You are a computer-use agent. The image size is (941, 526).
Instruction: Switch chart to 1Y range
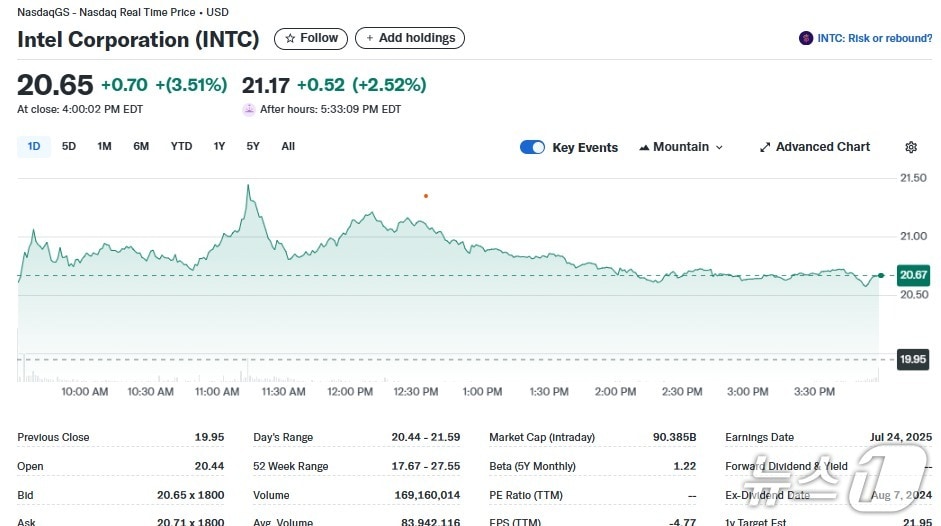(x=219, y=146)
